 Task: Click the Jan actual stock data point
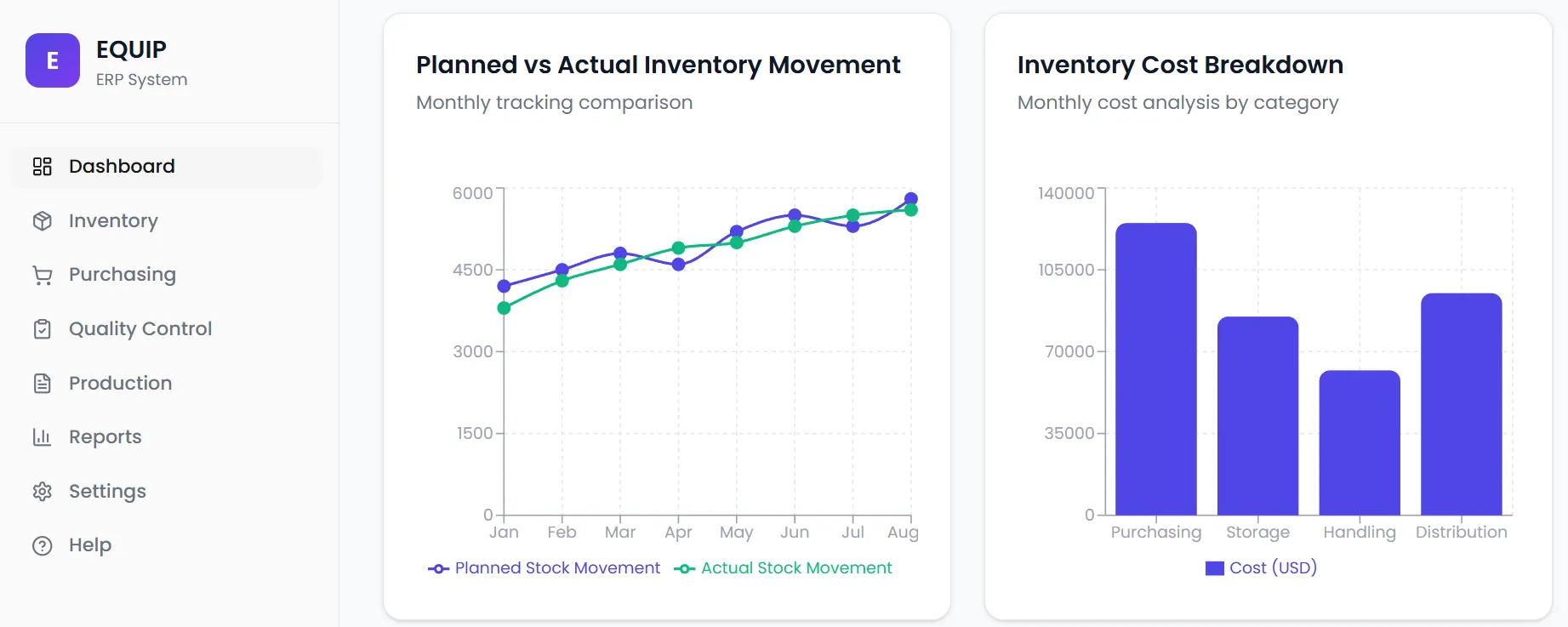click(x=504, y=308)
